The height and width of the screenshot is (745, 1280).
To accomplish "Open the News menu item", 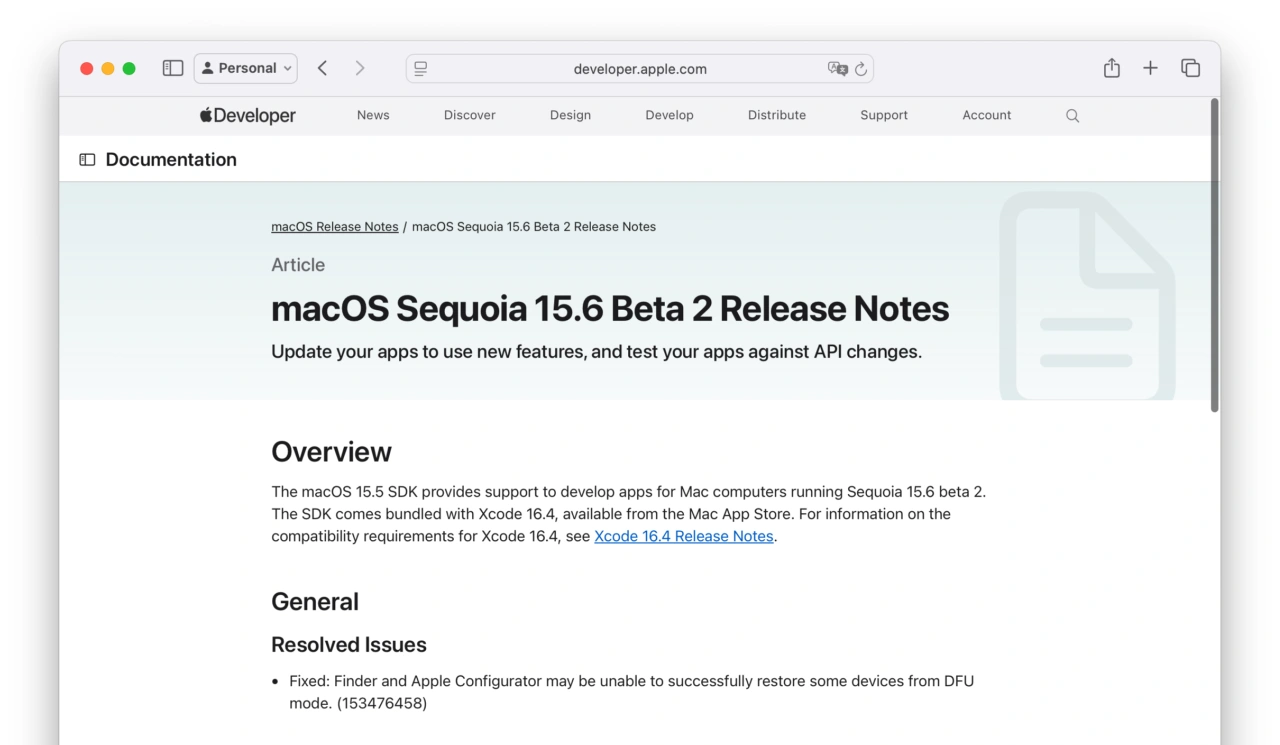I will coord(373,115).
